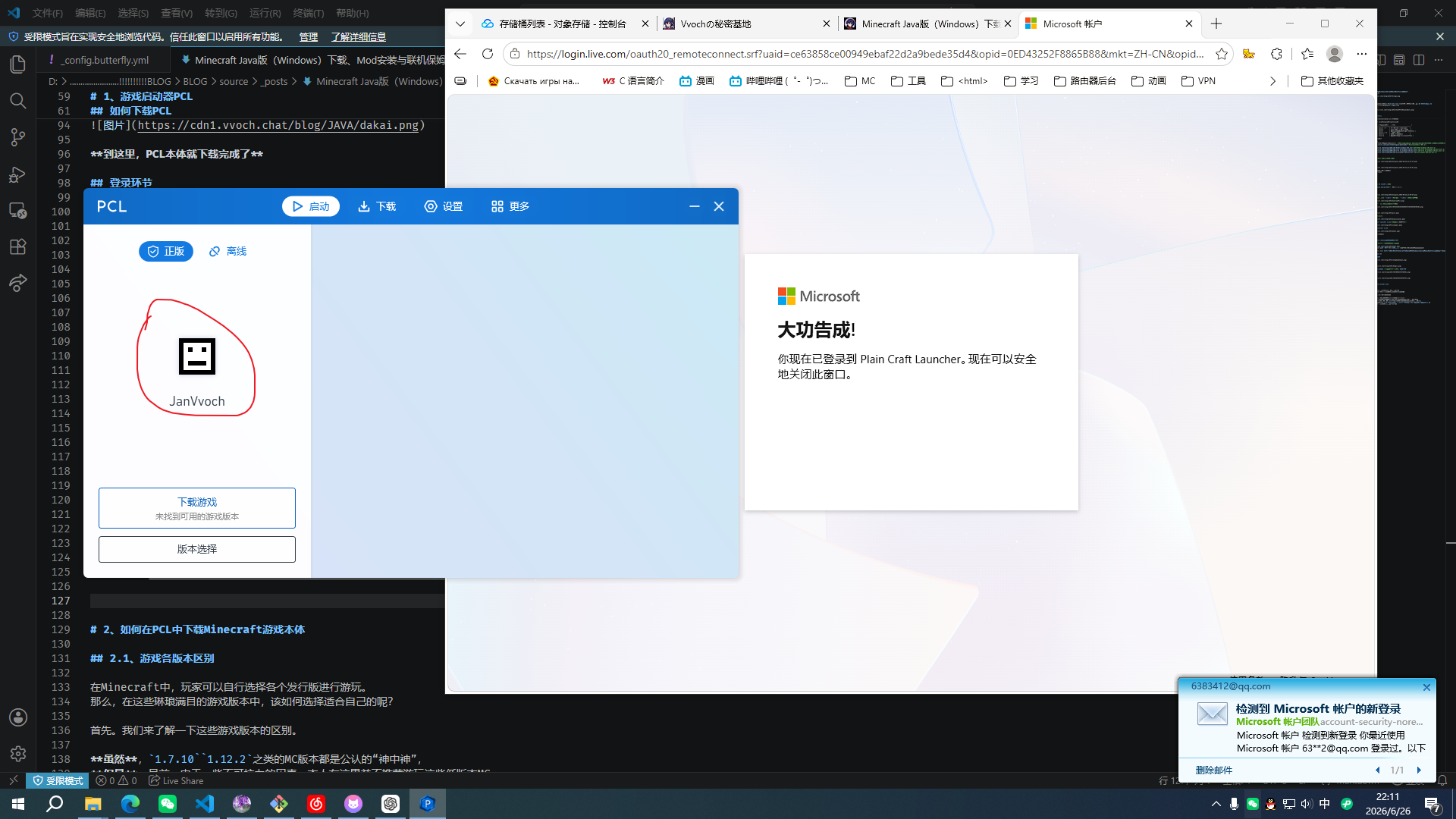Screen dimensions: 1456x819
Task: Click Live Share in VS Code status bar
Action: pyautogui.click(x=176, y=780)
